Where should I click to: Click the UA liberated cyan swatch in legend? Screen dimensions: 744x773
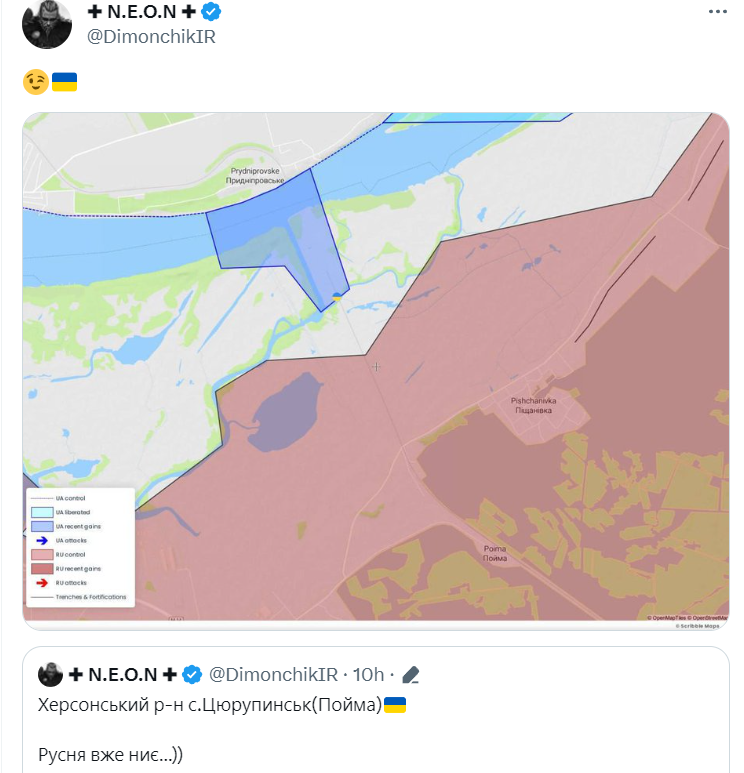click(x=42, y=512)
